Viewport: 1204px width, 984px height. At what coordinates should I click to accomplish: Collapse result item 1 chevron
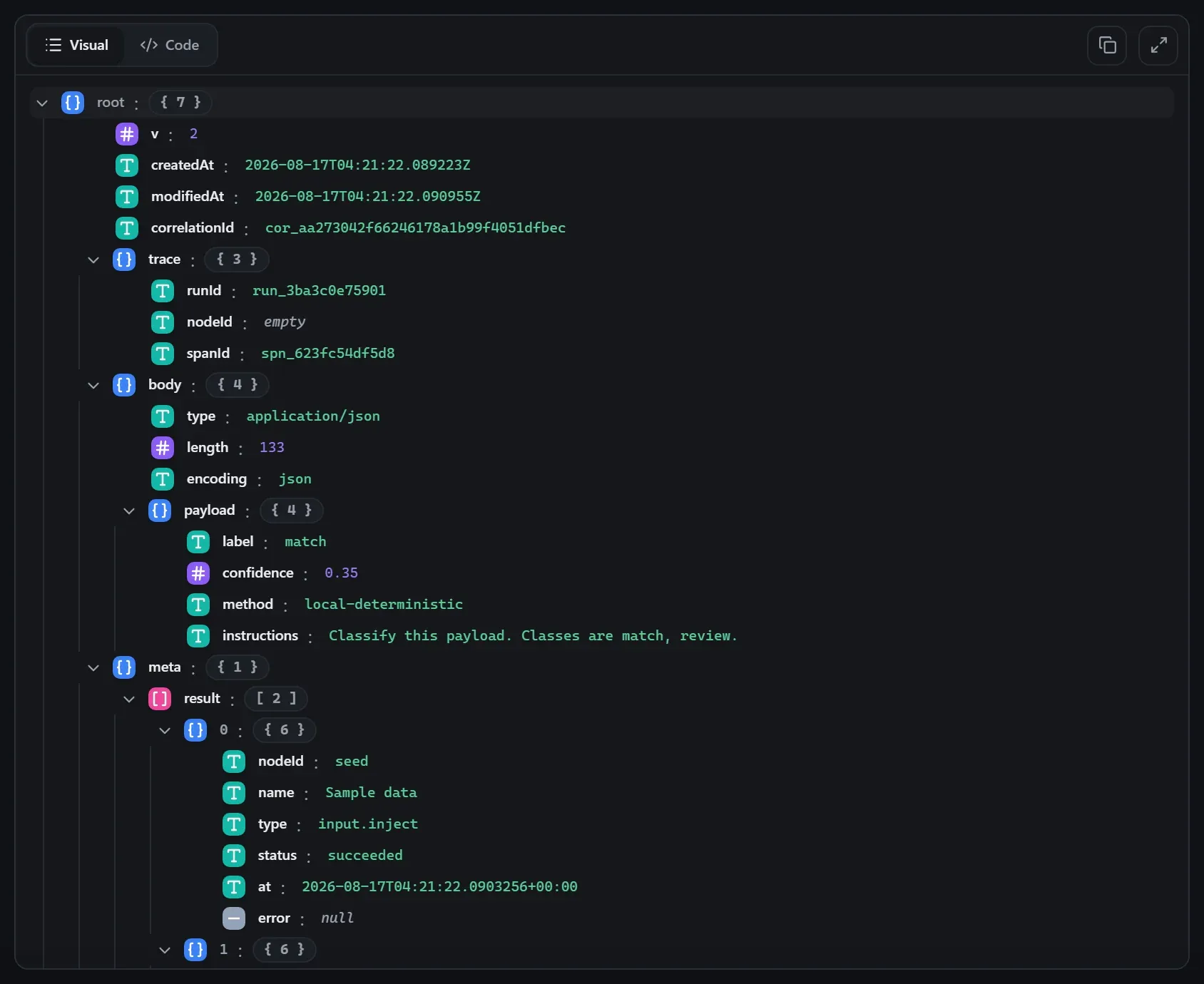165,950
